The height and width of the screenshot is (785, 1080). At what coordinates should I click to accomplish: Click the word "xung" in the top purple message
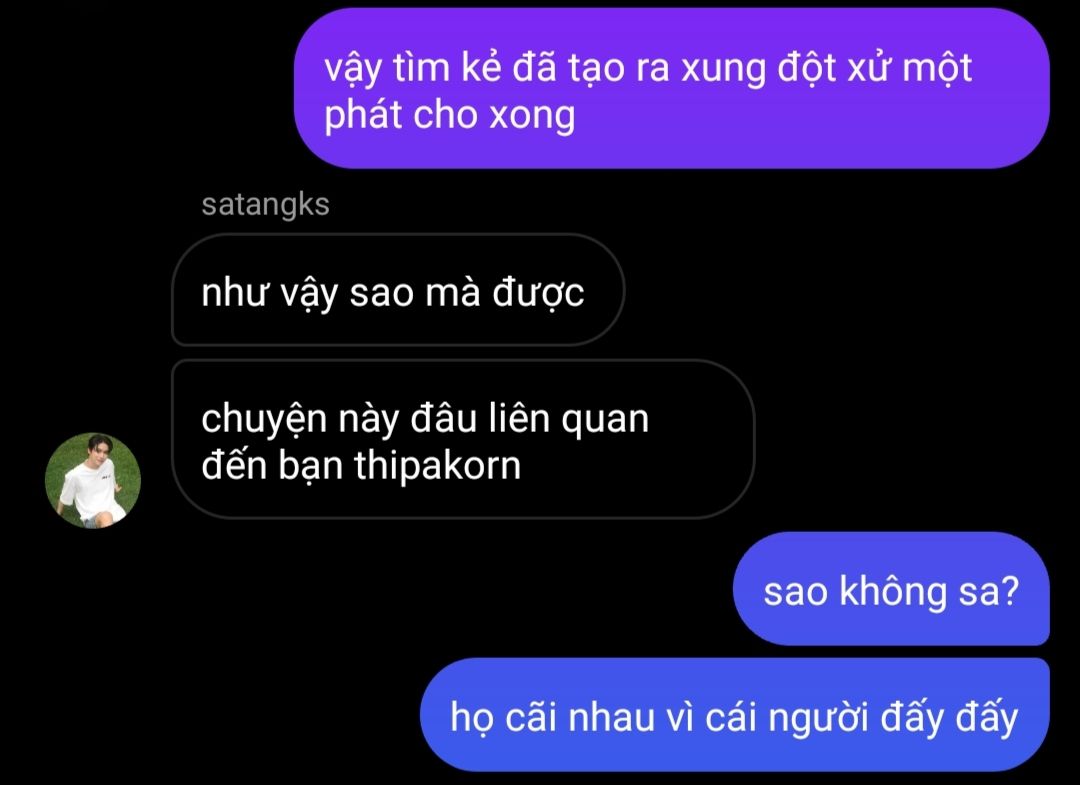[723, 70]
